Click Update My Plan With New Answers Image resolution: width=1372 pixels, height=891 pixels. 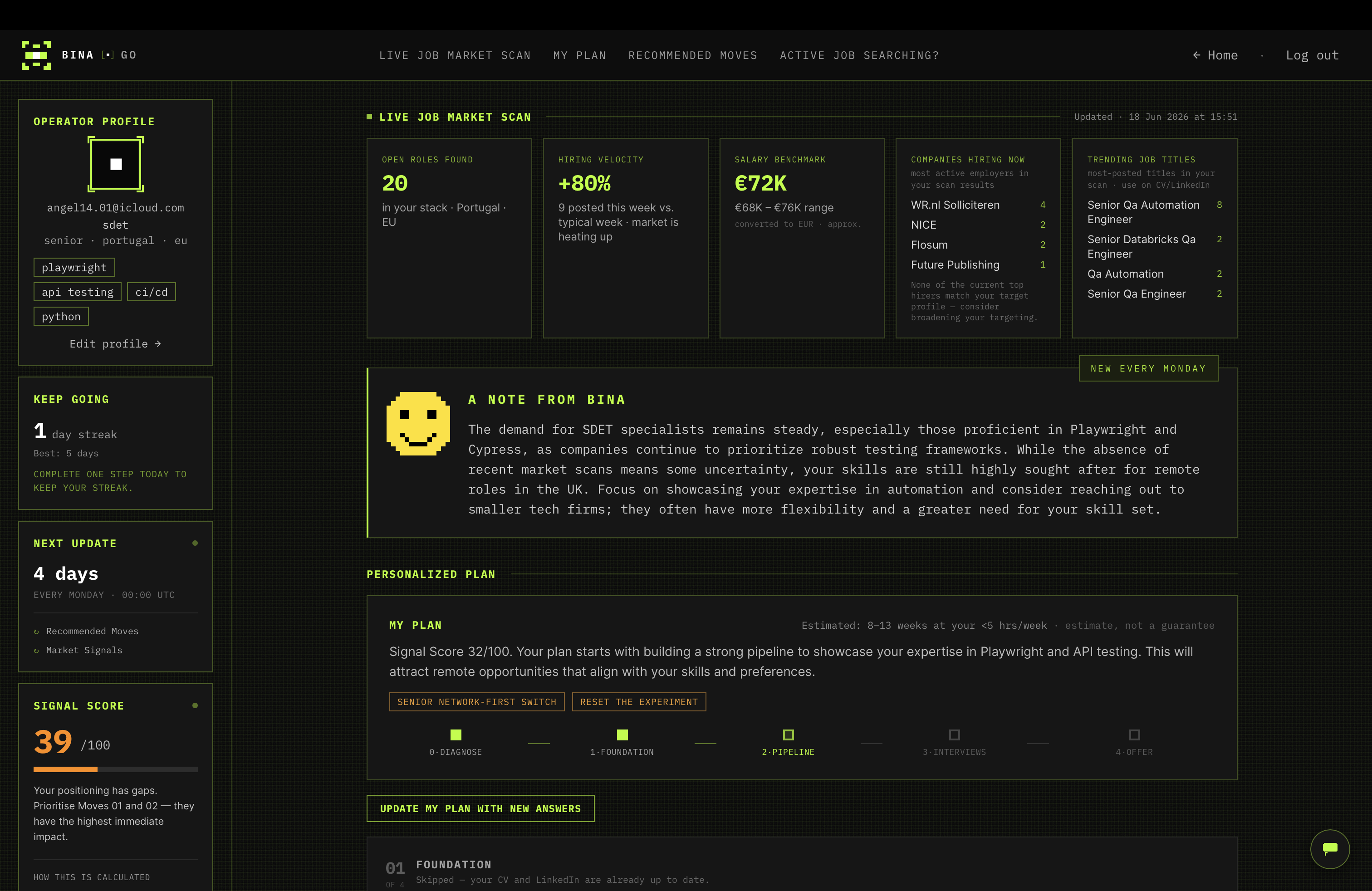pos(480,808)
